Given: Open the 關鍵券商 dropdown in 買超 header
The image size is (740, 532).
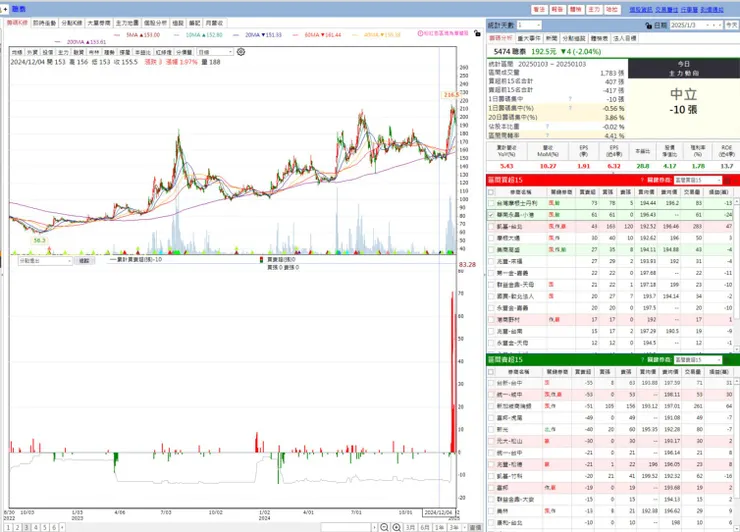Looking at the screenshot, I should 719,180.
